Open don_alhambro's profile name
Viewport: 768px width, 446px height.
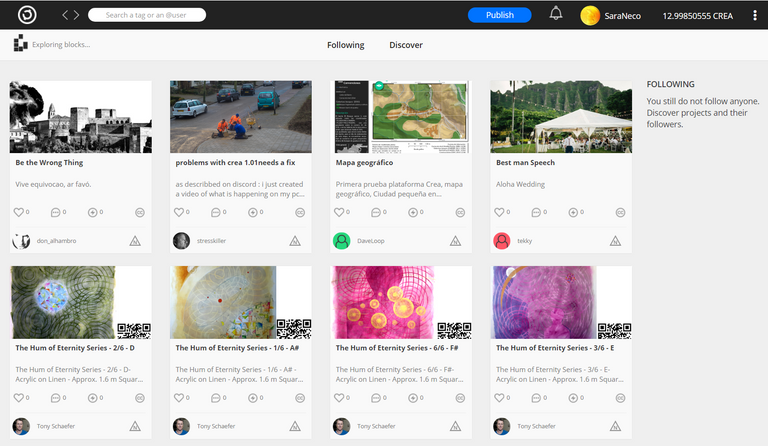[56, 241]
